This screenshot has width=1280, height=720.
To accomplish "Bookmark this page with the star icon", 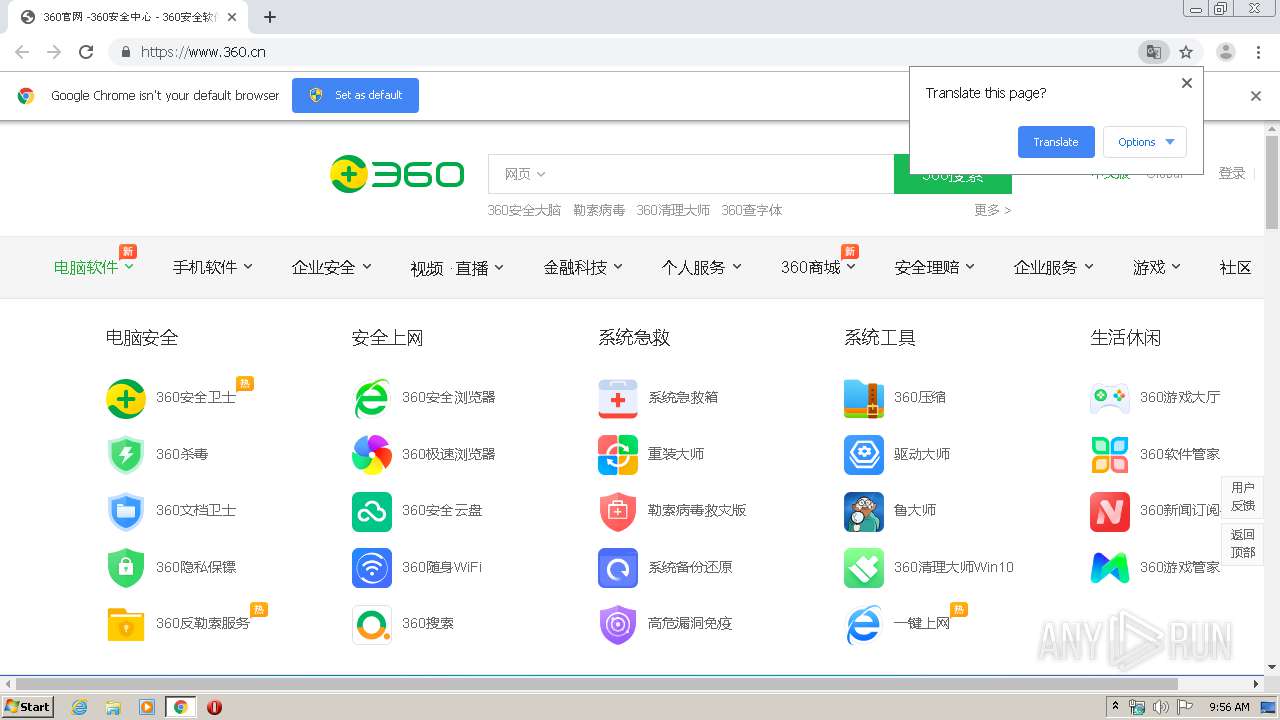I will pos(1186,52).
